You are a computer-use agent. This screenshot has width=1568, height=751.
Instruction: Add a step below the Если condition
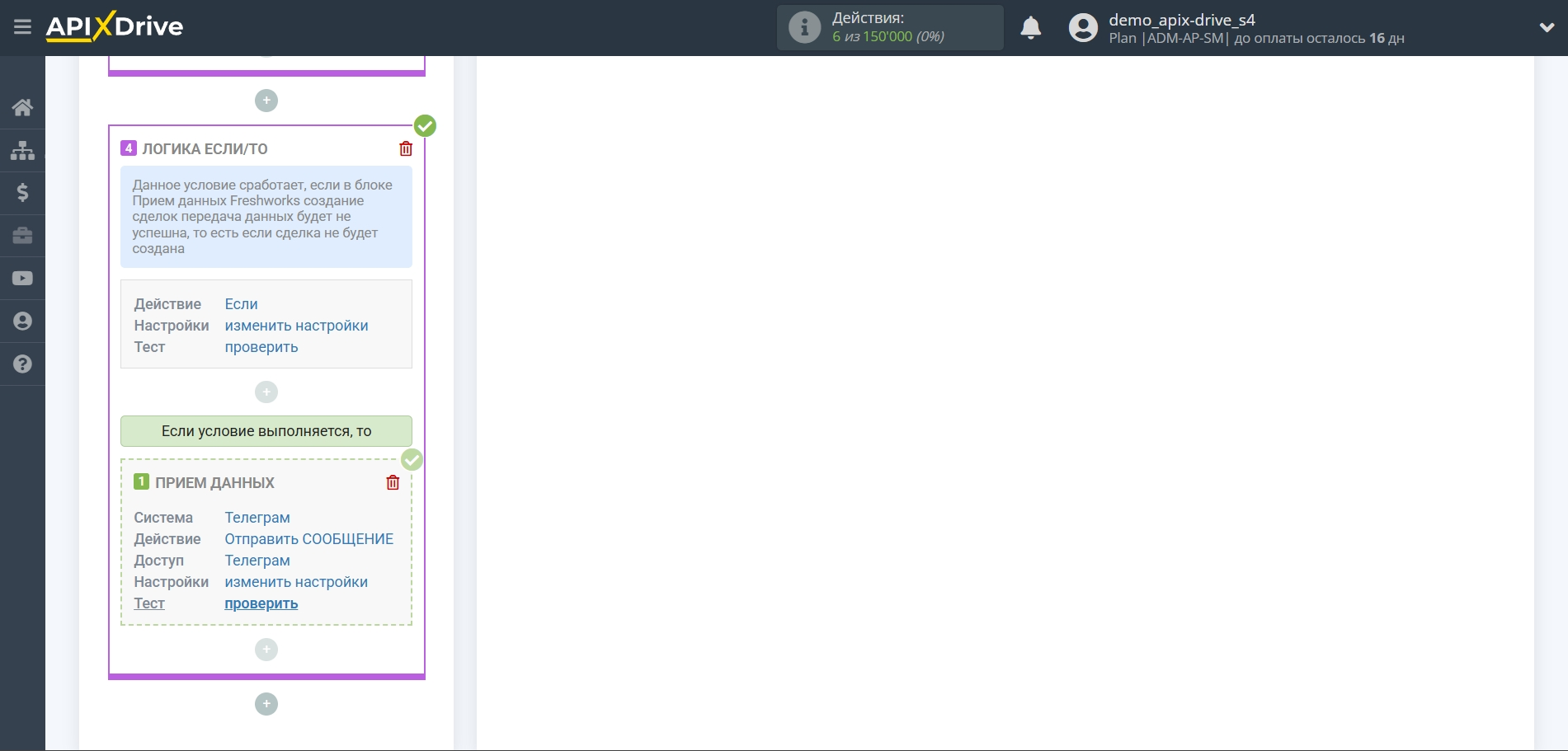(x=266, y=392)
